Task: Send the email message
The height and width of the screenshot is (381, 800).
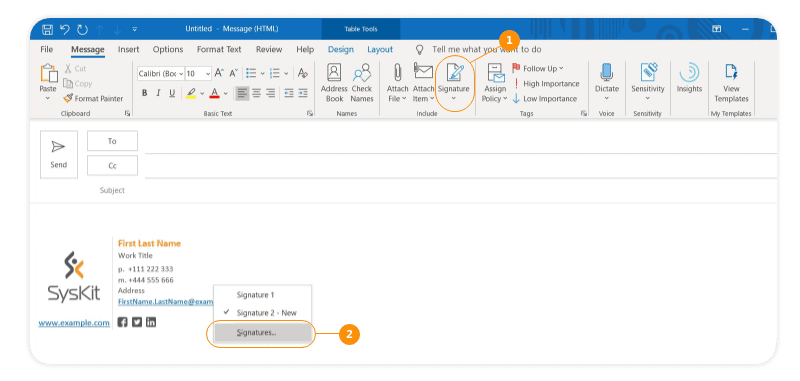Action: coord(59,154)
